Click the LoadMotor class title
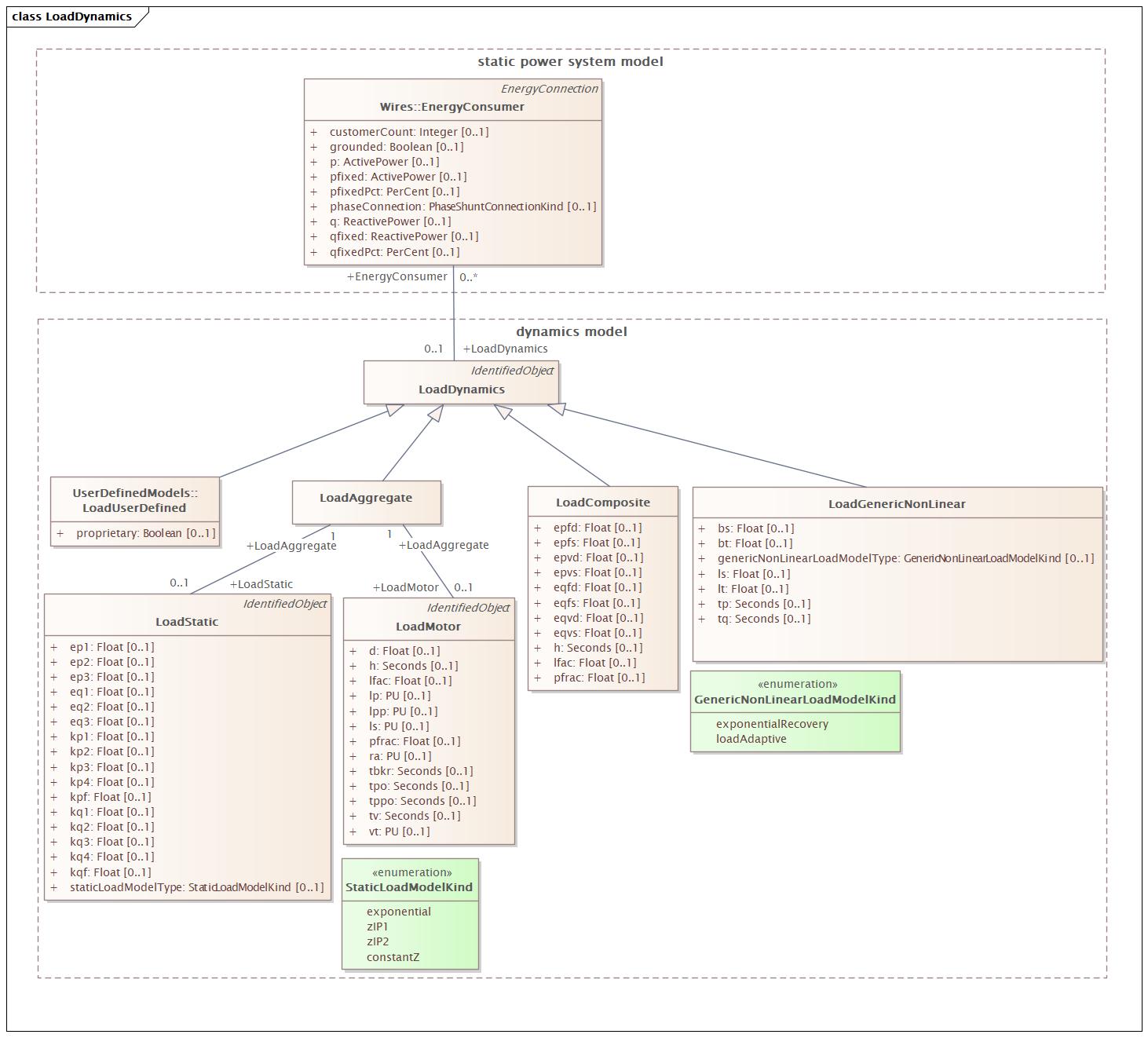Viewport: 1148px width, 1038px height. click(x=428, y=627)
